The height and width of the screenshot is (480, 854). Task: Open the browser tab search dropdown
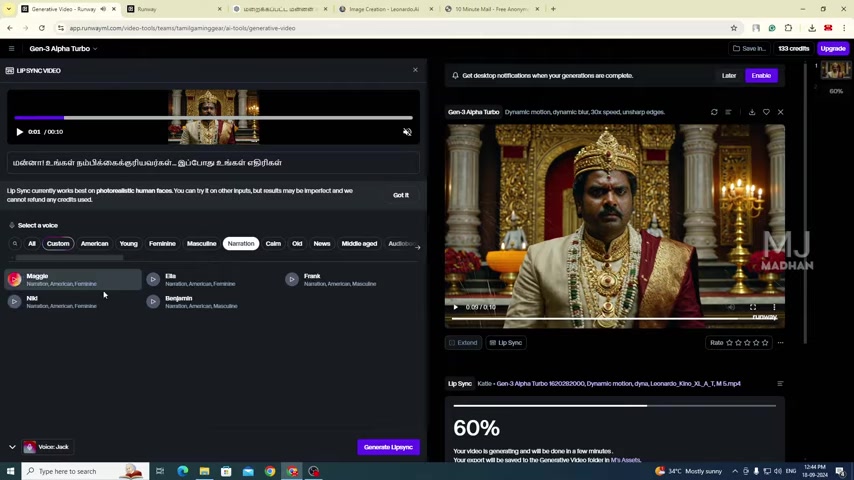pyautogui.click(x=9, y=9)
